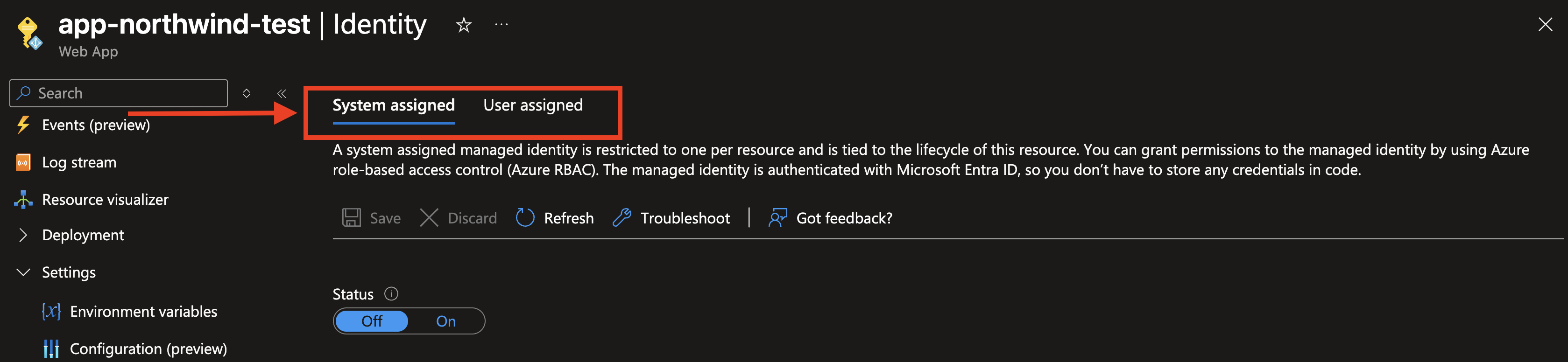Click the 'app-northwind-test | Identity' title
Viewport: 1568px width, 362px height.
pos(242,24)
